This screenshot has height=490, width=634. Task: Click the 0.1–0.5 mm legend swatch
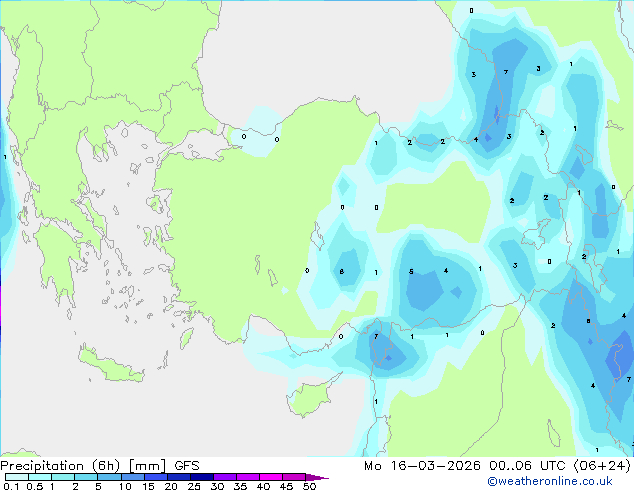click(17, 477)
